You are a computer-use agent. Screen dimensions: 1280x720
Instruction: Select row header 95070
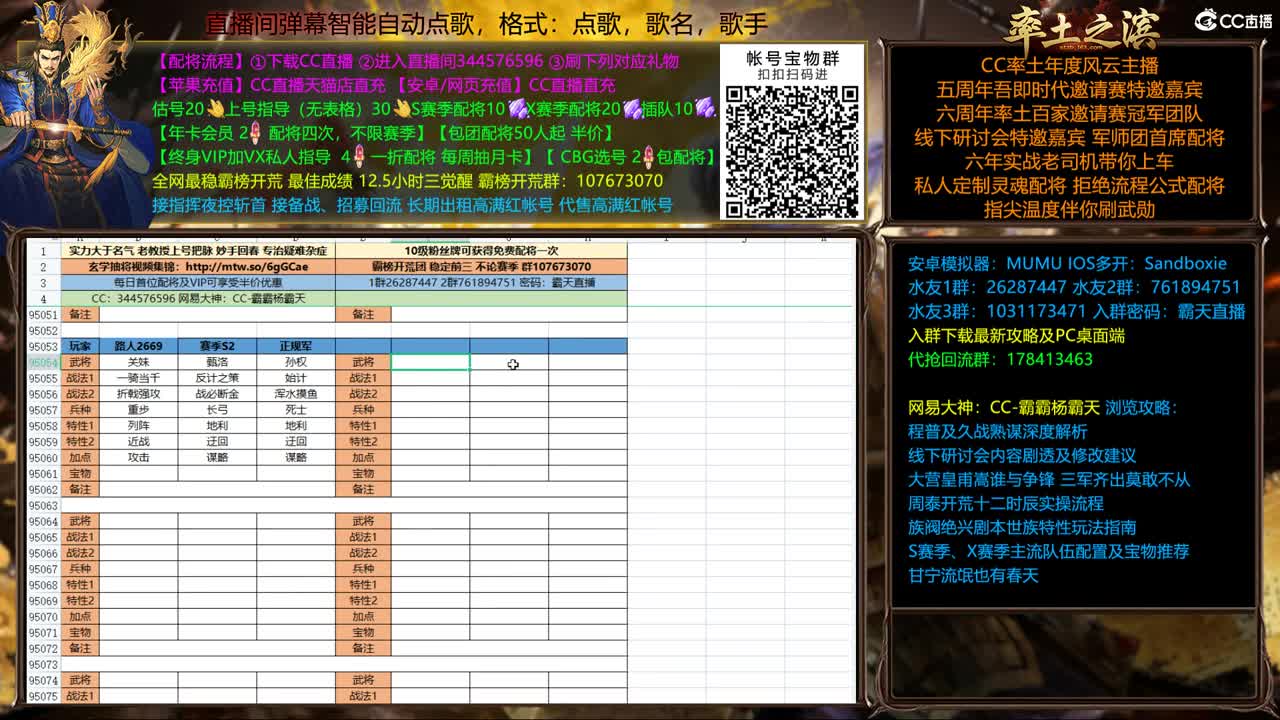43,617
